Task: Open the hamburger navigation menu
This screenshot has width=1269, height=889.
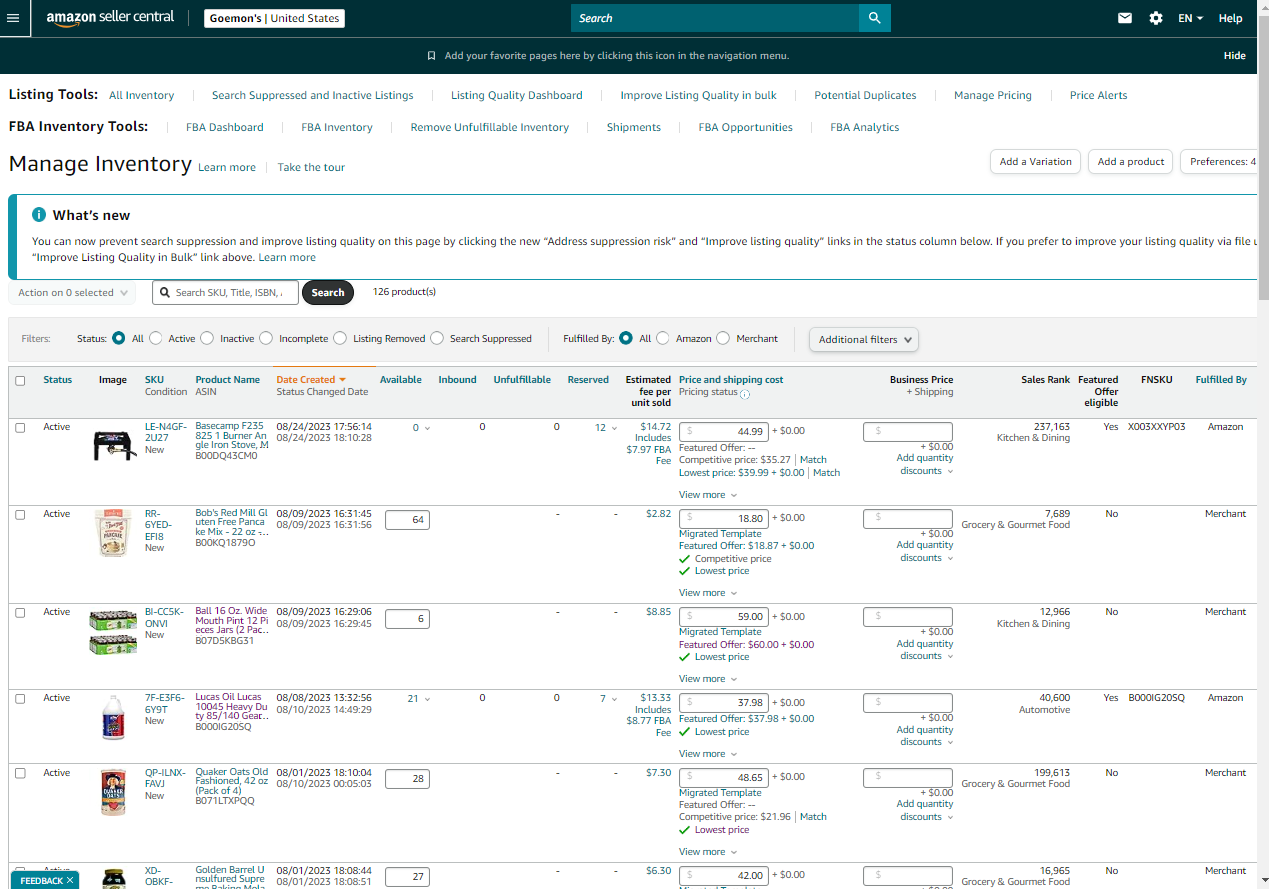Action: click(x=13, y=18)
